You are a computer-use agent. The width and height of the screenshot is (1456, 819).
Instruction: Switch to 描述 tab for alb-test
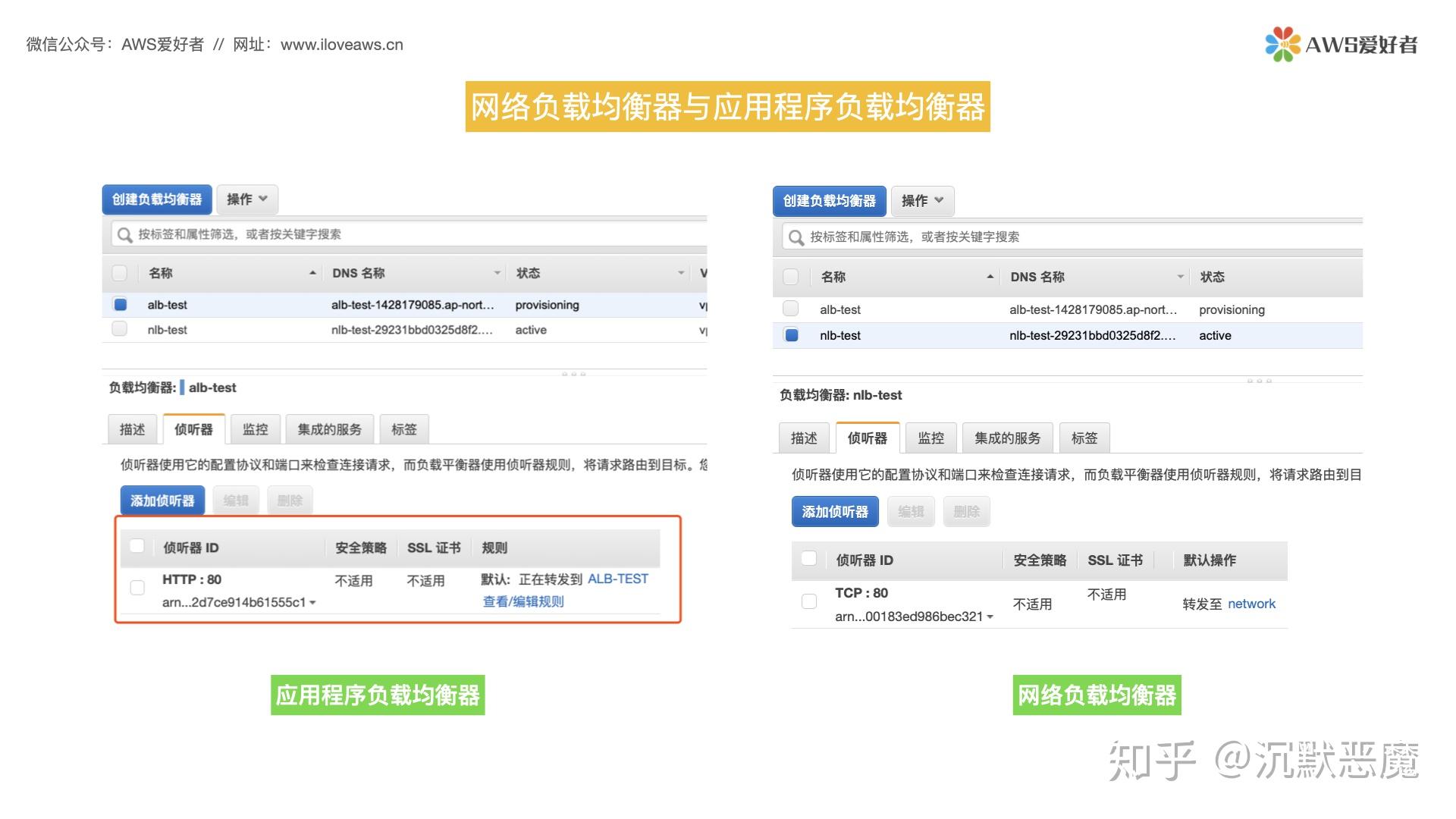click(x=132, y=430)
